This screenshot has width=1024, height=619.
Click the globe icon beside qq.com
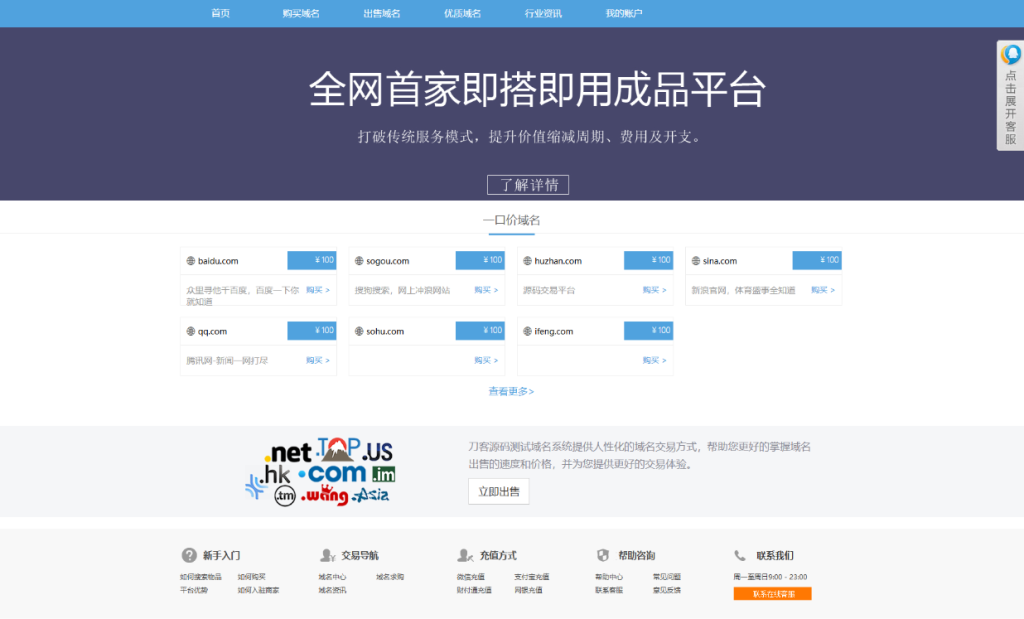[190, 331]
